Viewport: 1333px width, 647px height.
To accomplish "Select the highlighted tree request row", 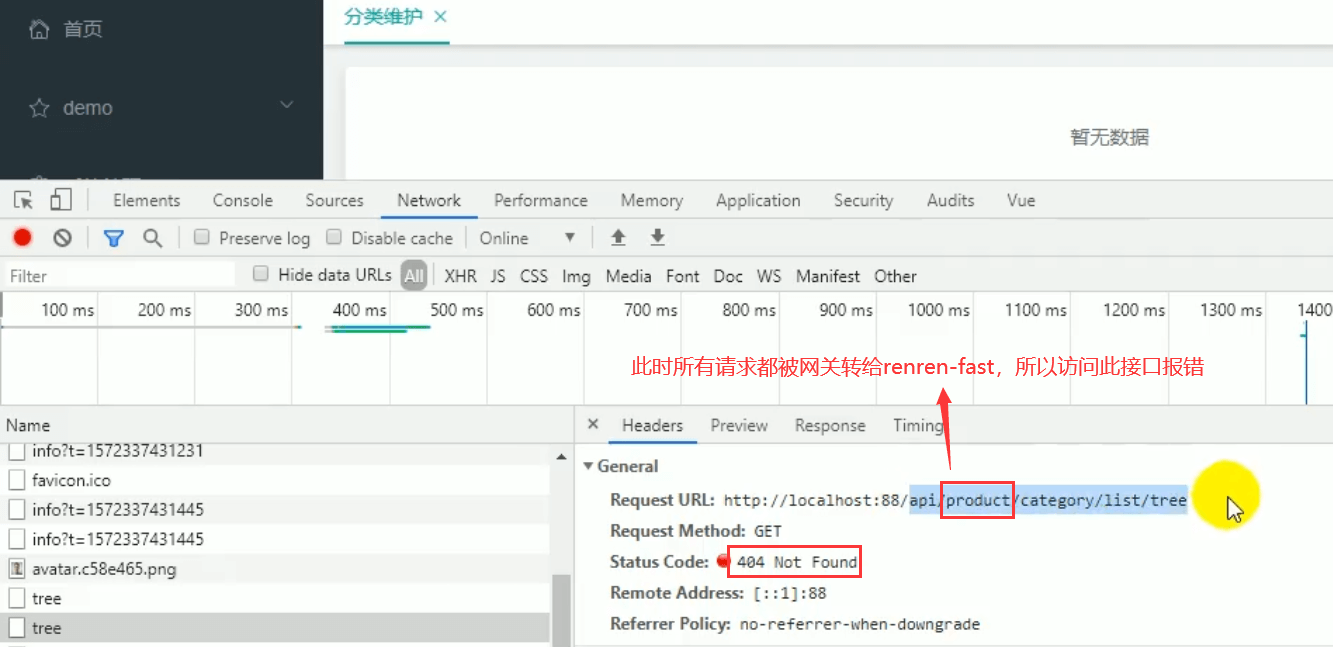I will pos(275,628).
